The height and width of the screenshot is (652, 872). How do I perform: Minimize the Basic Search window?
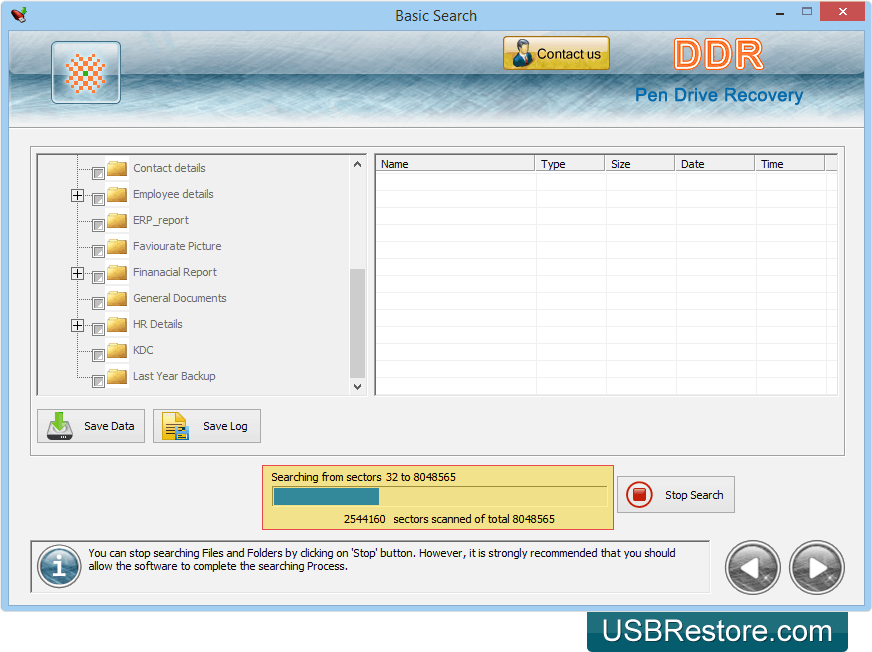780,12
